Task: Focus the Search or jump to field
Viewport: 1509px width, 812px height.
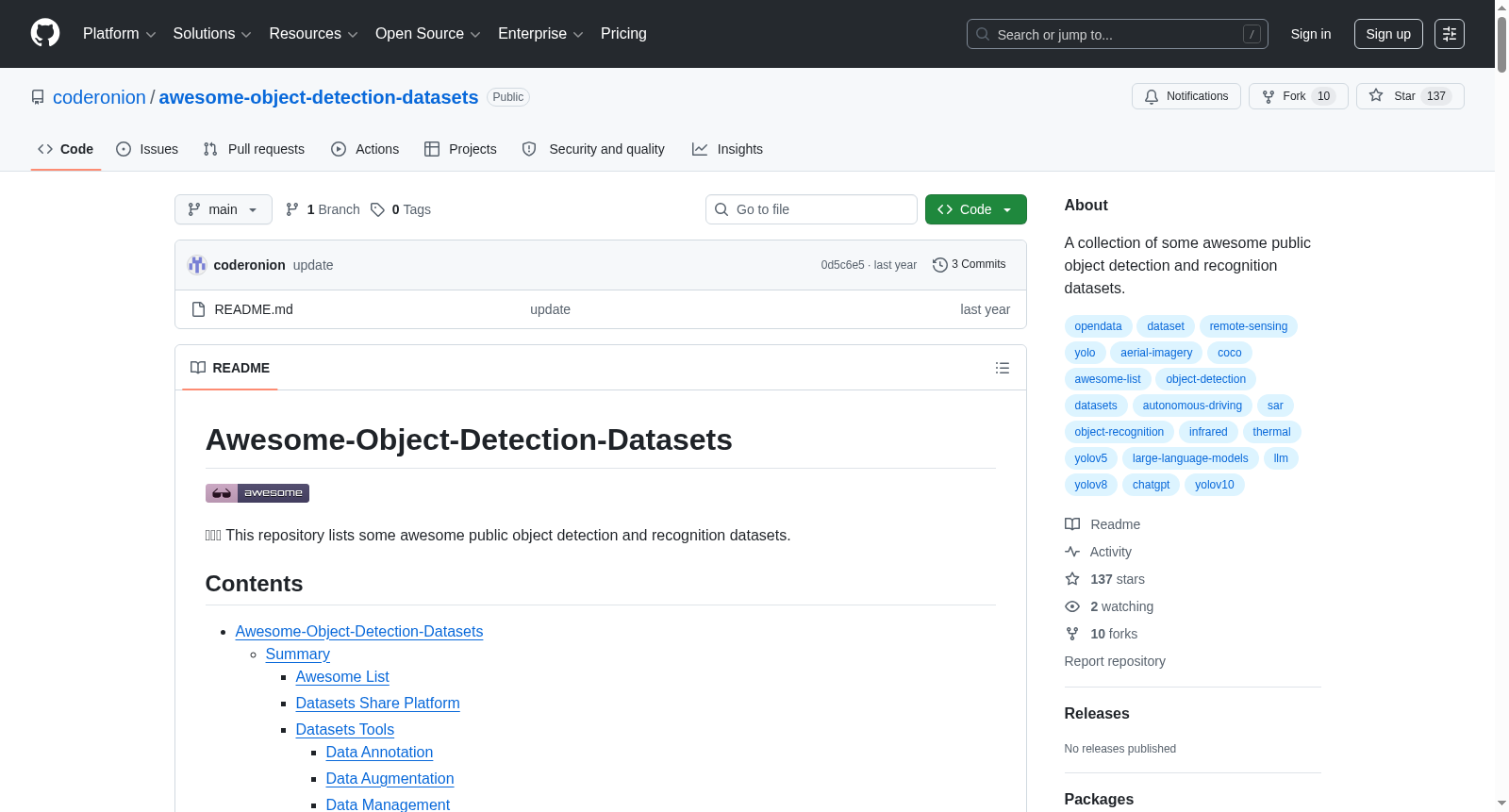Action: point(1118,34)
